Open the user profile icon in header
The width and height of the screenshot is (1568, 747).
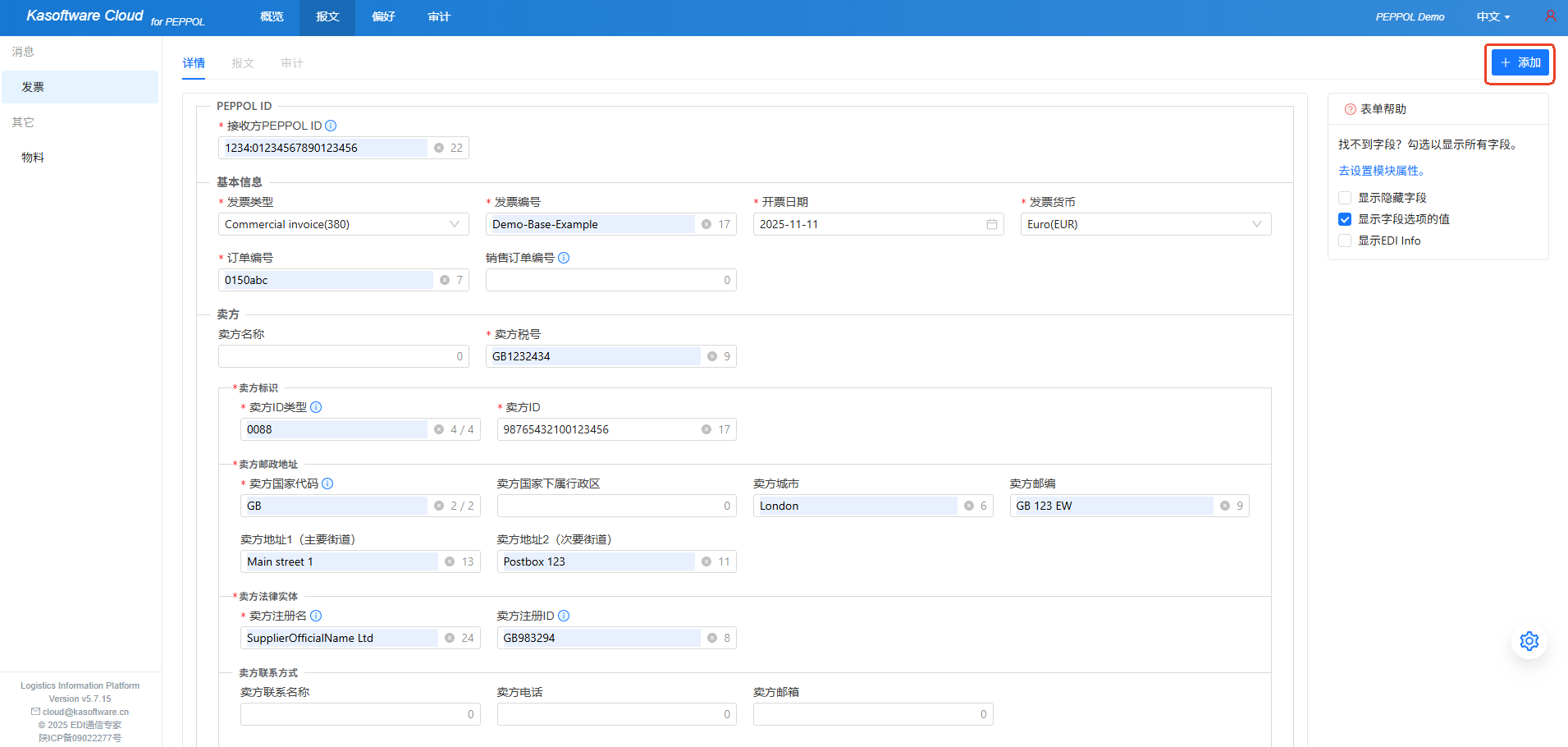(x=1550, y=16)
